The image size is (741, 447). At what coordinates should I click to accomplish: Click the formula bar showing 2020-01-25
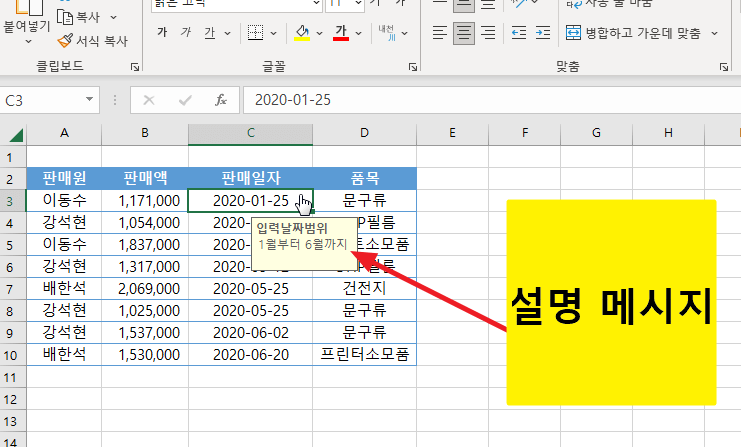coord(491,100)
